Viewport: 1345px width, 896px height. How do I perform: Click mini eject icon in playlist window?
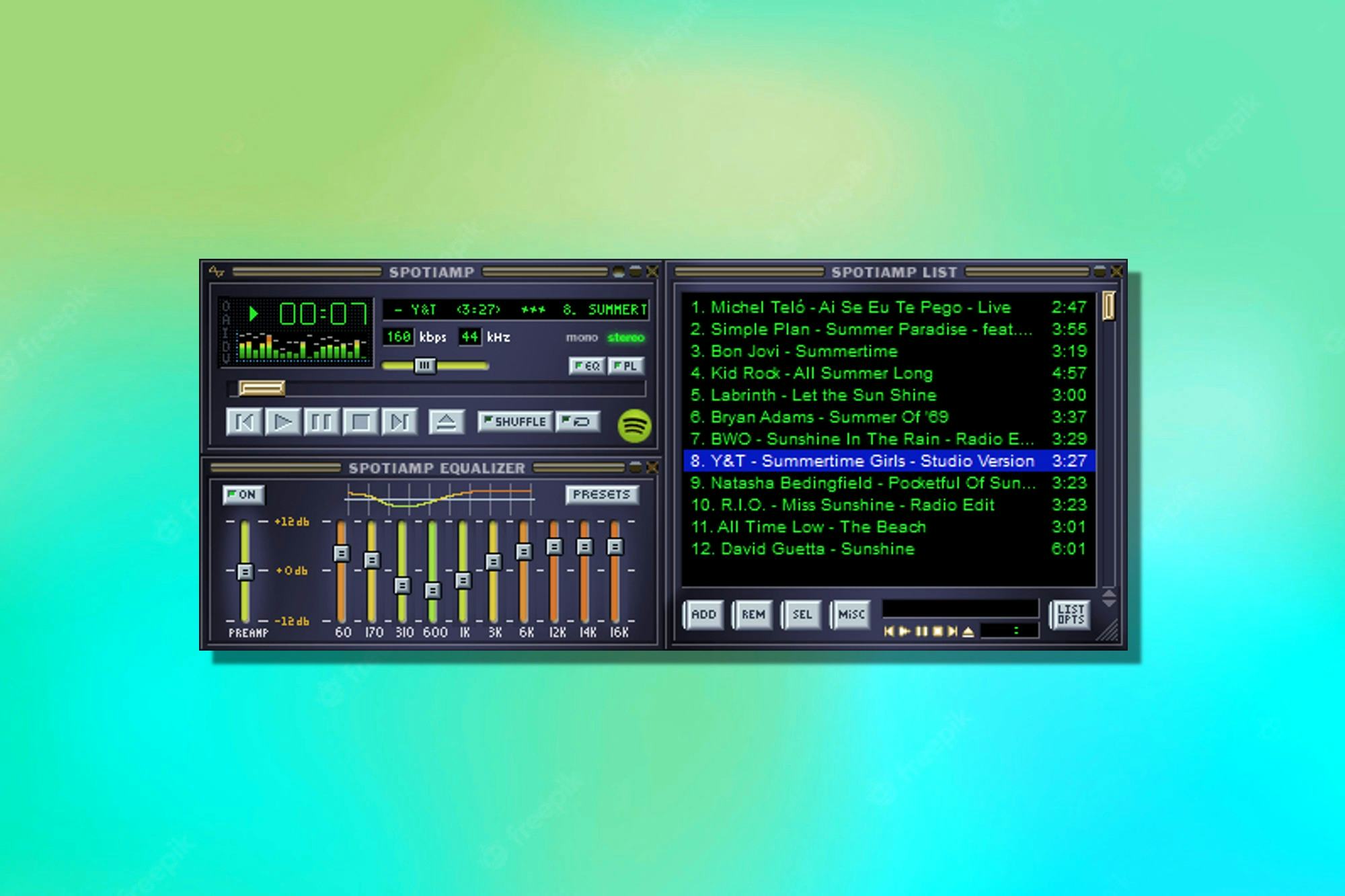[968, 631]
